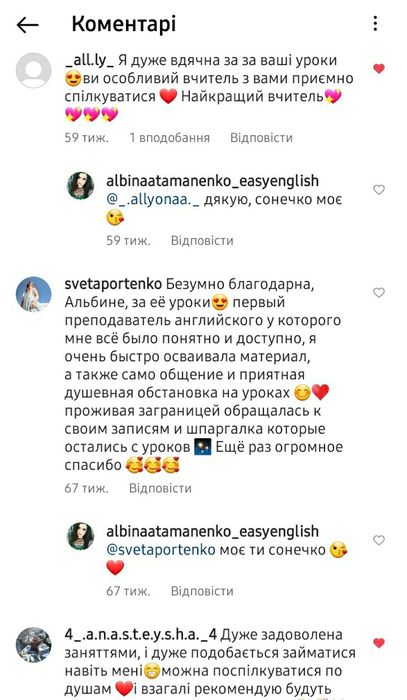Open the @_.allyonaa._ mention link
Screen dimensions: 407x700
coord(154,200)
